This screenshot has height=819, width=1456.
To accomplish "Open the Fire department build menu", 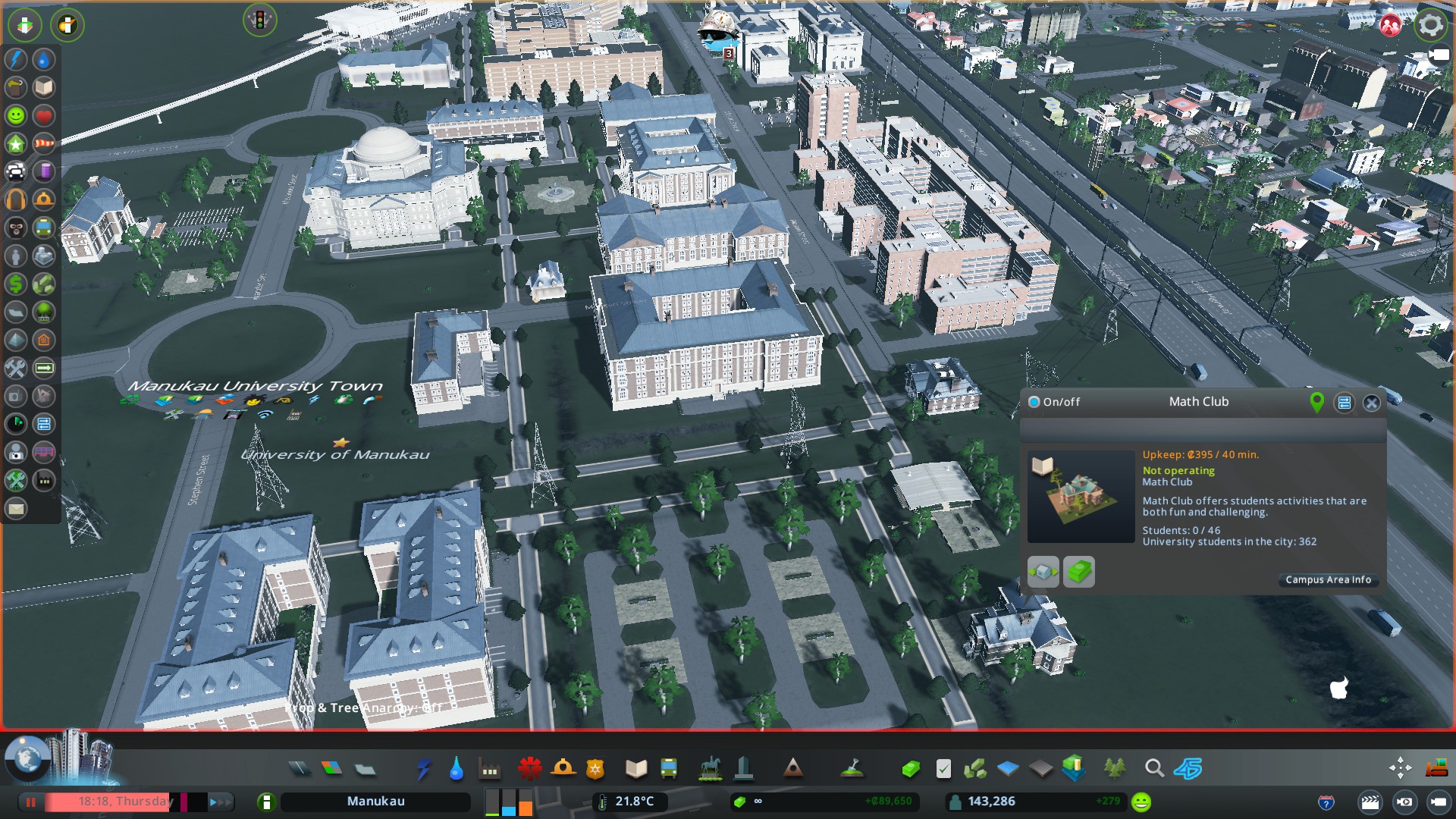I will (x=563, y=769).
